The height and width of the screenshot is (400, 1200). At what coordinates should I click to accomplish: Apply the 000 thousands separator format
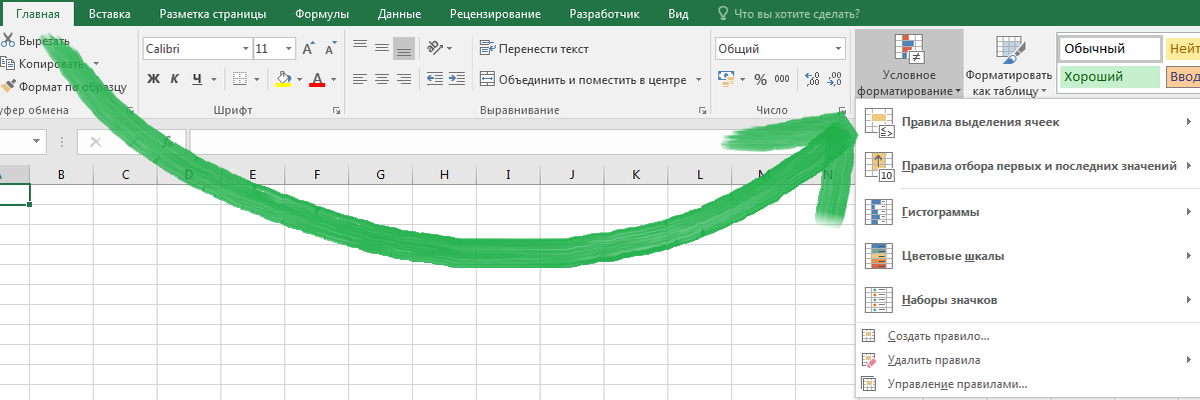click(x=781, y=80)
